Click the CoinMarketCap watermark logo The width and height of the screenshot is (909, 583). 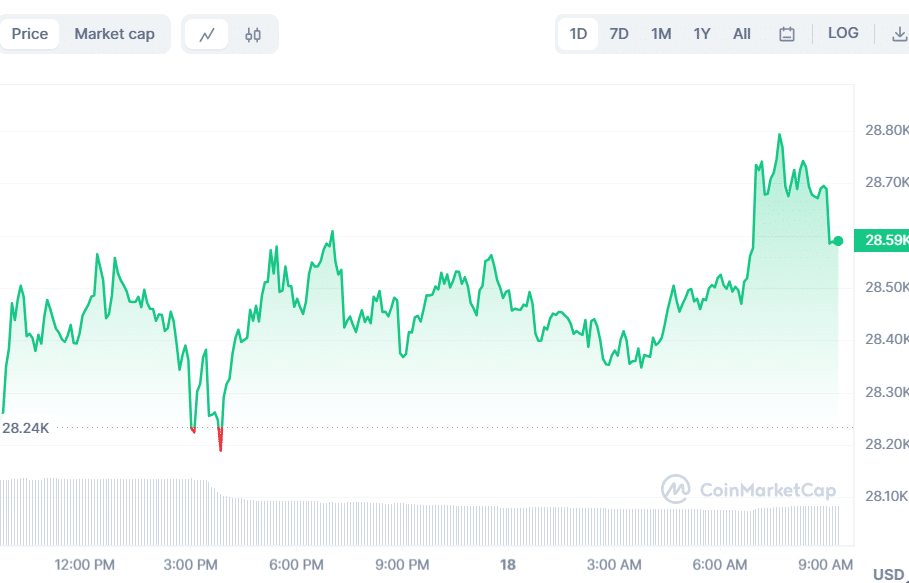674,490
